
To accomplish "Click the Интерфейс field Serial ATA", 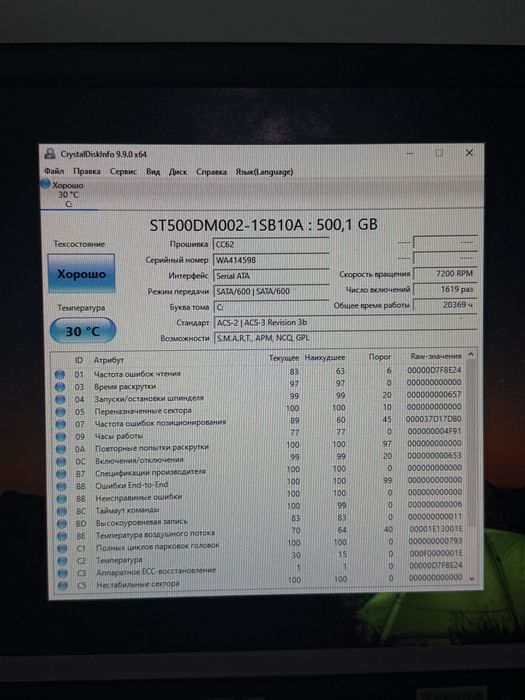I will point(271,275).
